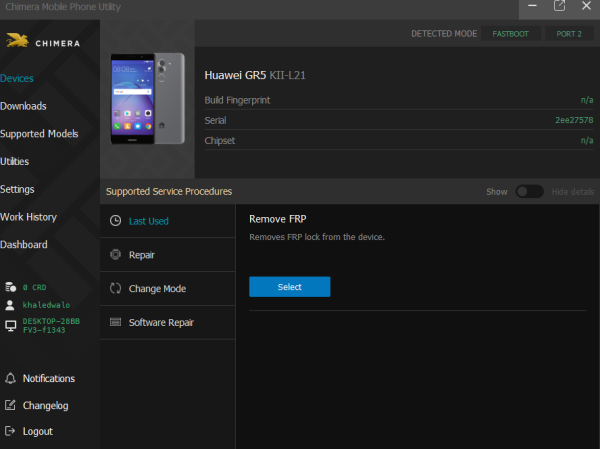The image size is (600, 449).
Task: Click the Last Used clock icon
Action: point(115,220)
